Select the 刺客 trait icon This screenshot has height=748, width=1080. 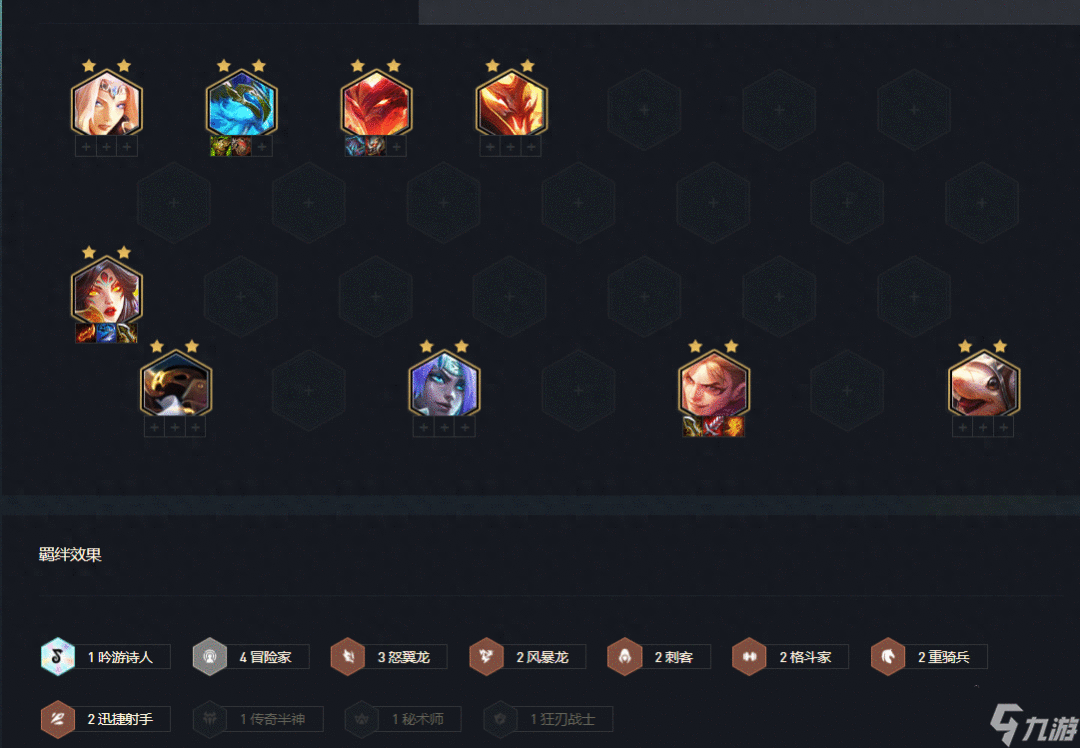pyautogui.click(x=625, y=656)
